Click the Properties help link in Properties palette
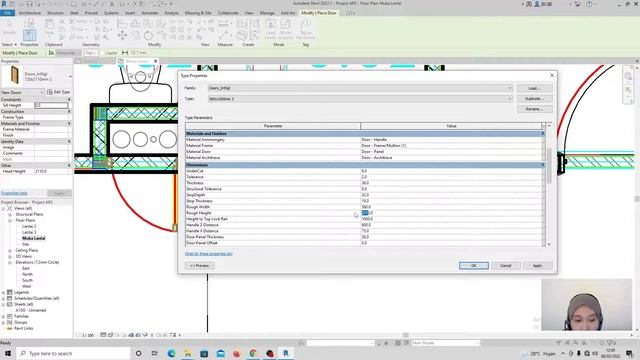640x360 pixels. 14,193
